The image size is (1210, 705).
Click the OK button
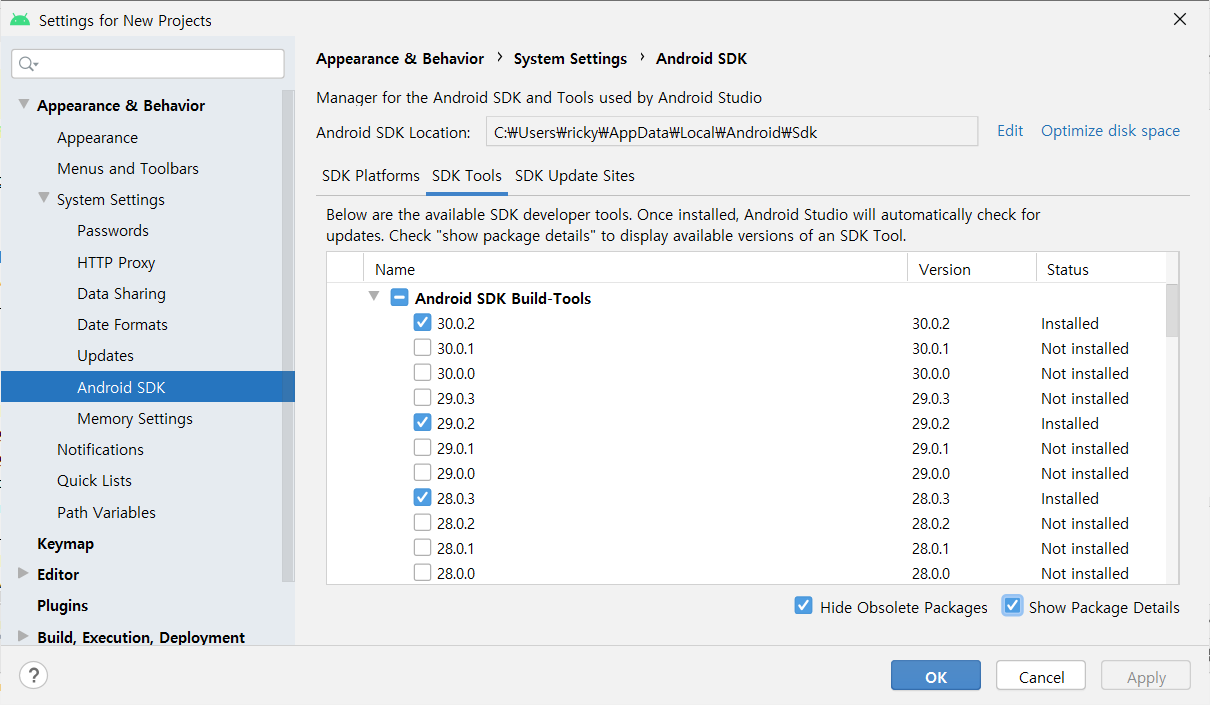[936, 675]
